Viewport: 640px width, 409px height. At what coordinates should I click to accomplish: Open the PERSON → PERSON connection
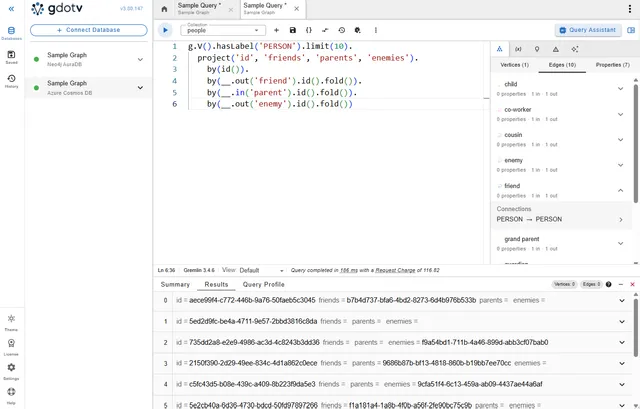coord(561,219)
